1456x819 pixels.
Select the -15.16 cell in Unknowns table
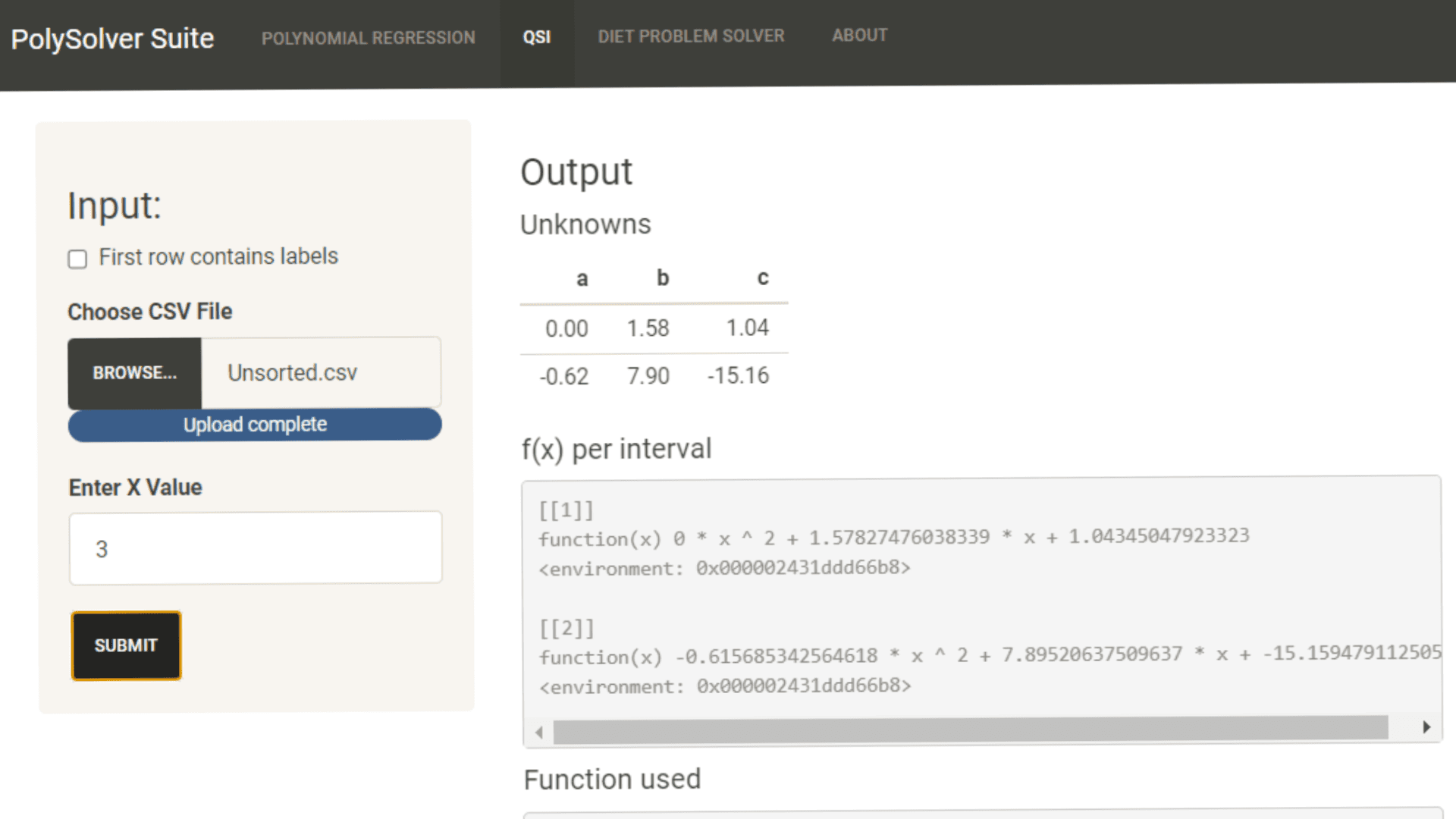point(738,375)
